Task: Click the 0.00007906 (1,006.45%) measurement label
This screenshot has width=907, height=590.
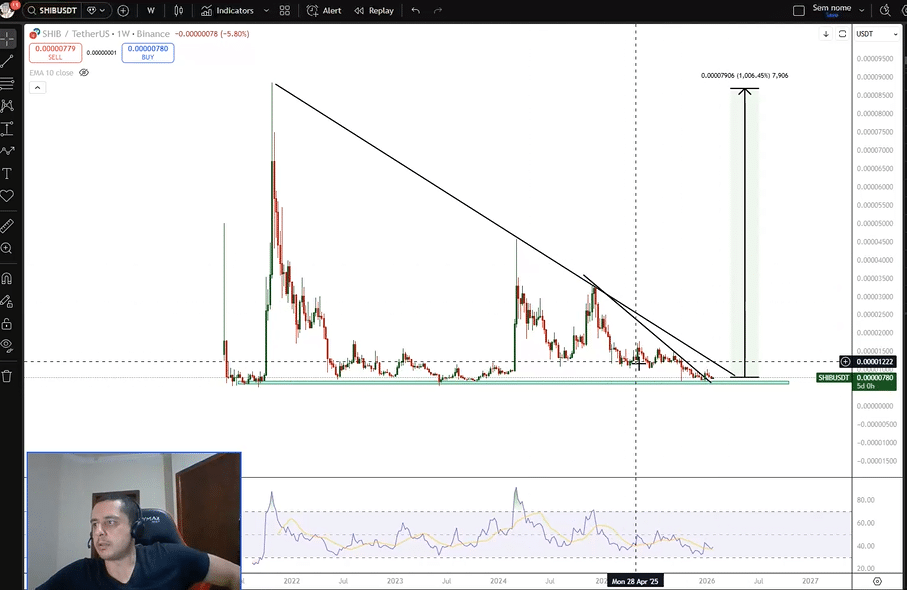Action: [x=744, y=76]
